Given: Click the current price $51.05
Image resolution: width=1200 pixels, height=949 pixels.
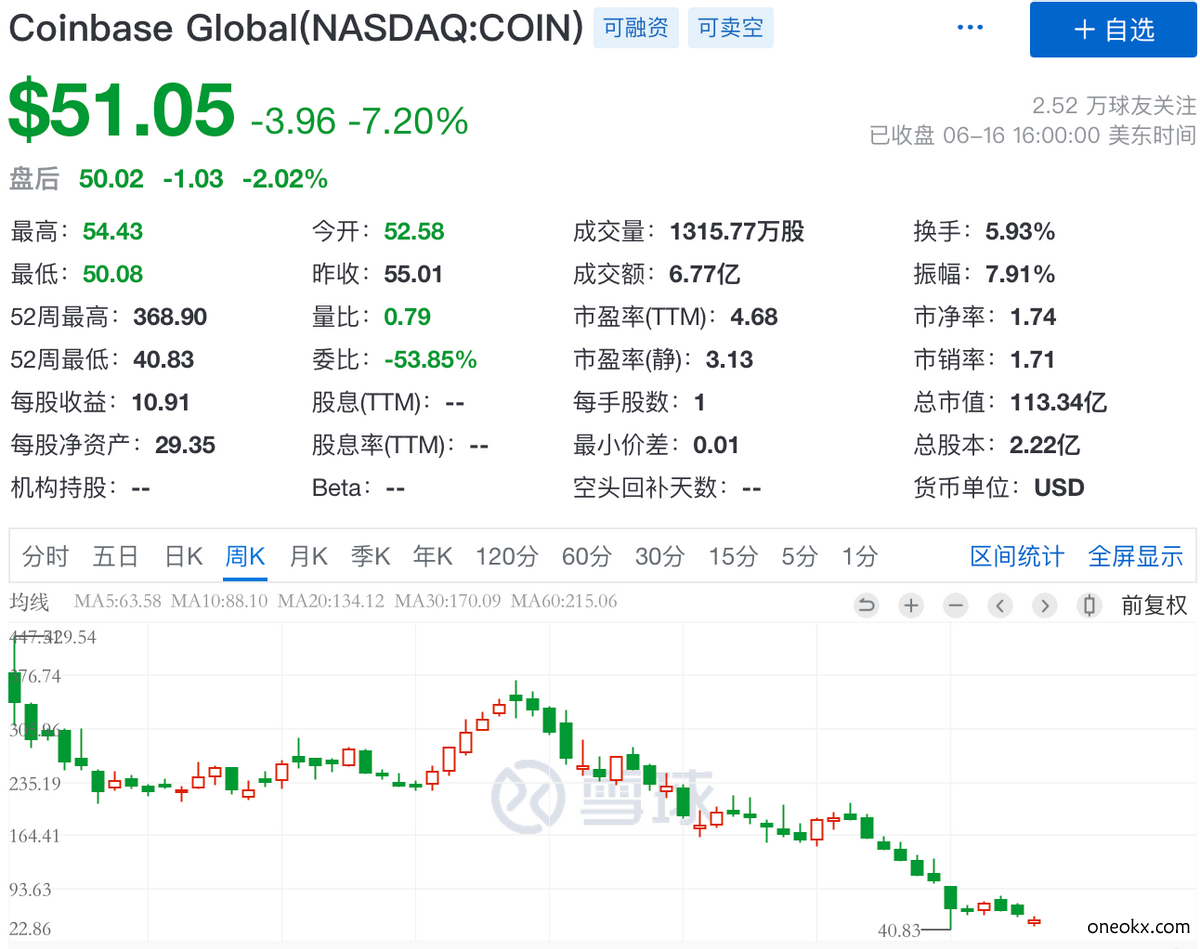Looking at the screenshot, I should click(x=122, y=110).
